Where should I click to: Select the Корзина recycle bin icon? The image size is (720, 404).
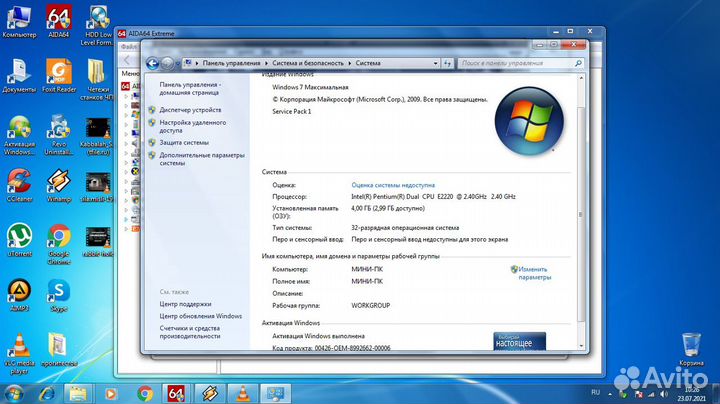pos(691,349)
